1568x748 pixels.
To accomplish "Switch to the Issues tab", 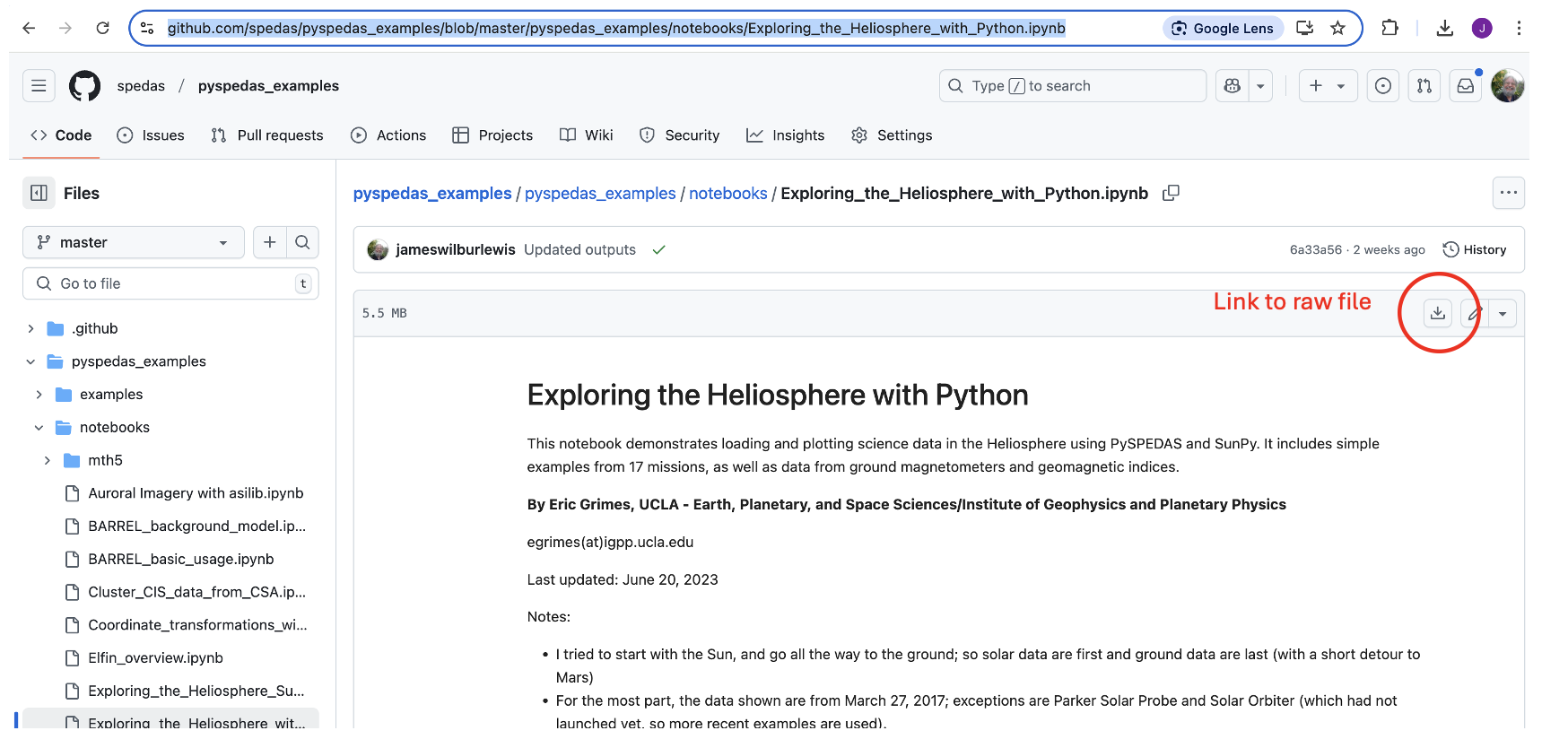I will coord(151,135).
